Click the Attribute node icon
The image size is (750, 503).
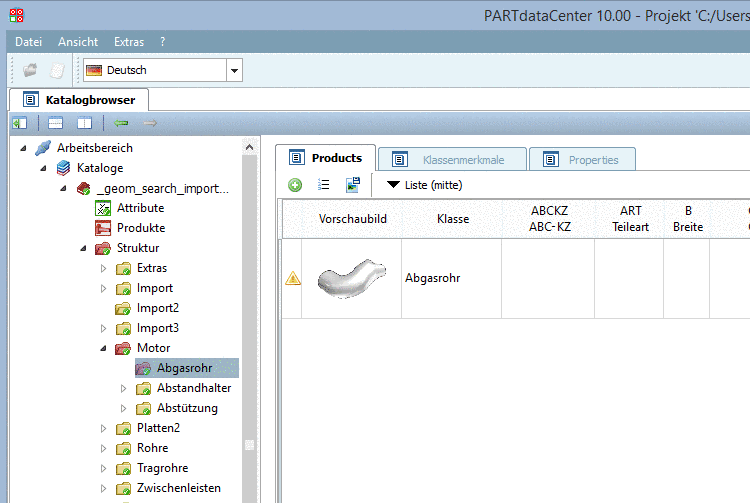[103, 208]
